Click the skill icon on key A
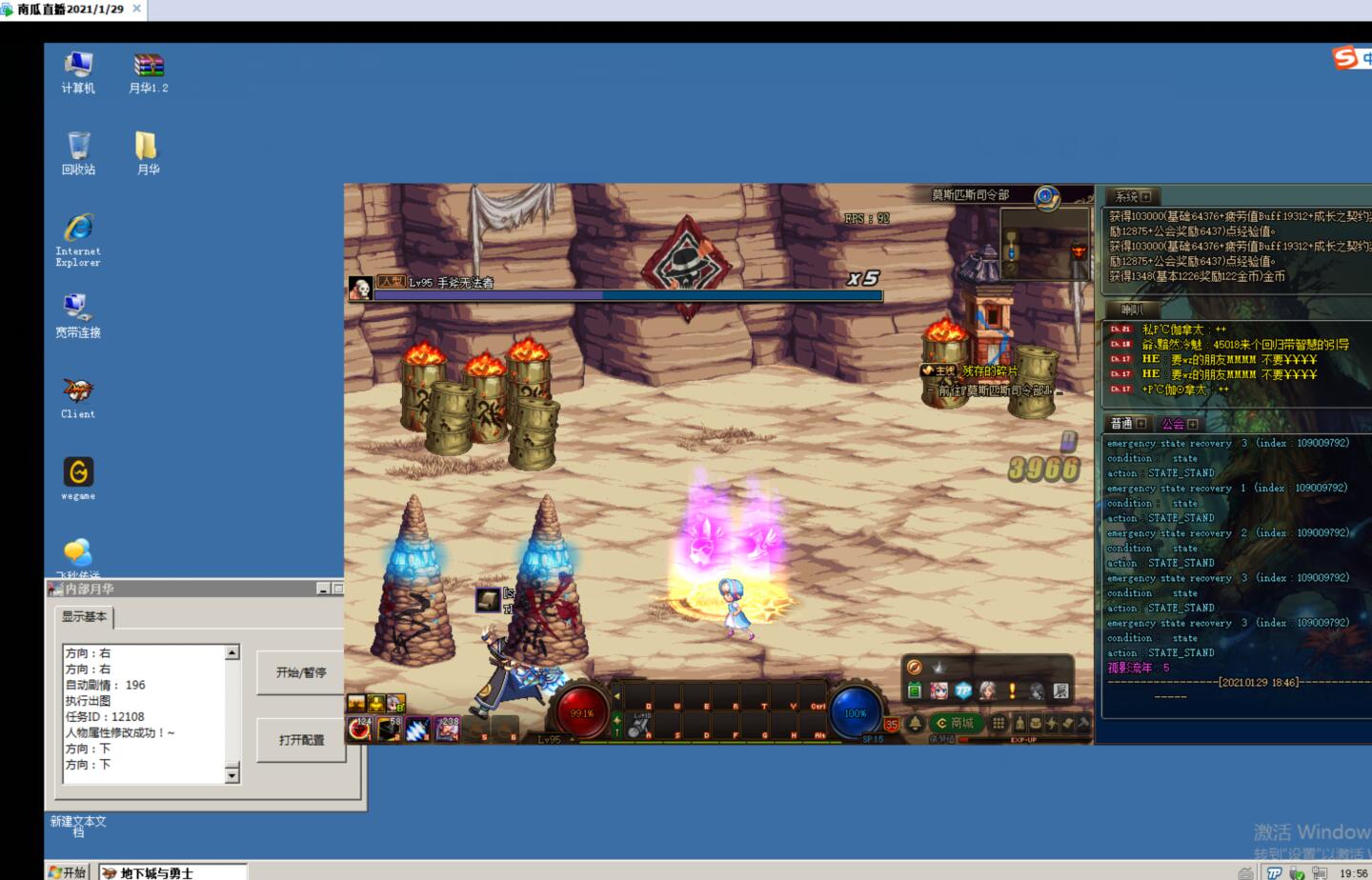Image resolution: width=1372 pixels, height=880 pixels. [637, 727]
